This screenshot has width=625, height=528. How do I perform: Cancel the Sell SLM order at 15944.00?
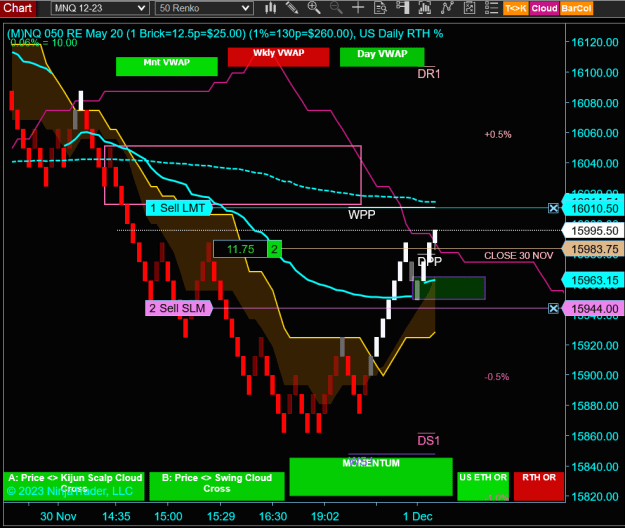coord(553,308)
